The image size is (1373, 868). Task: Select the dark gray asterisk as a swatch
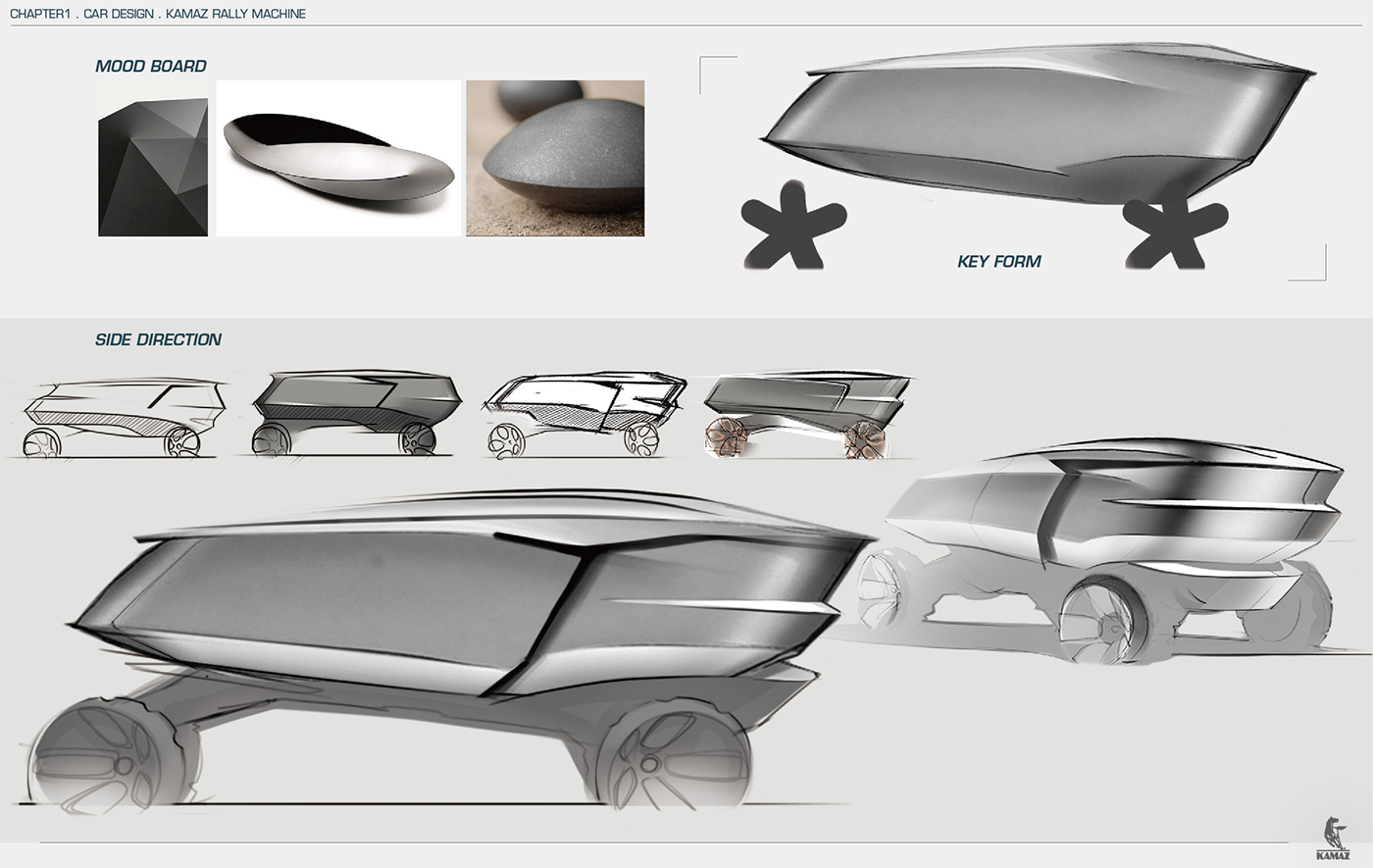click(794, 228)
